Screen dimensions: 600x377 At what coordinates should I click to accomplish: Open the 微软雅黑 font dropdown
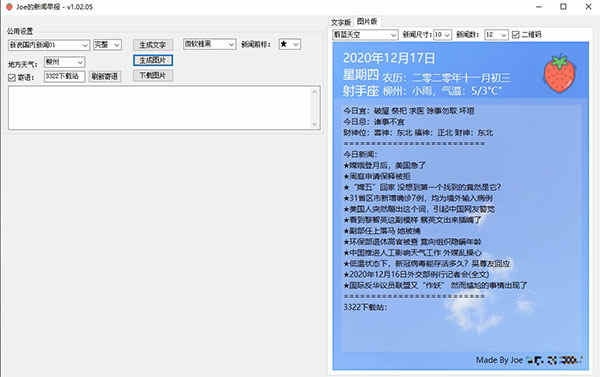pyautogui.click(x=209, y=44)
